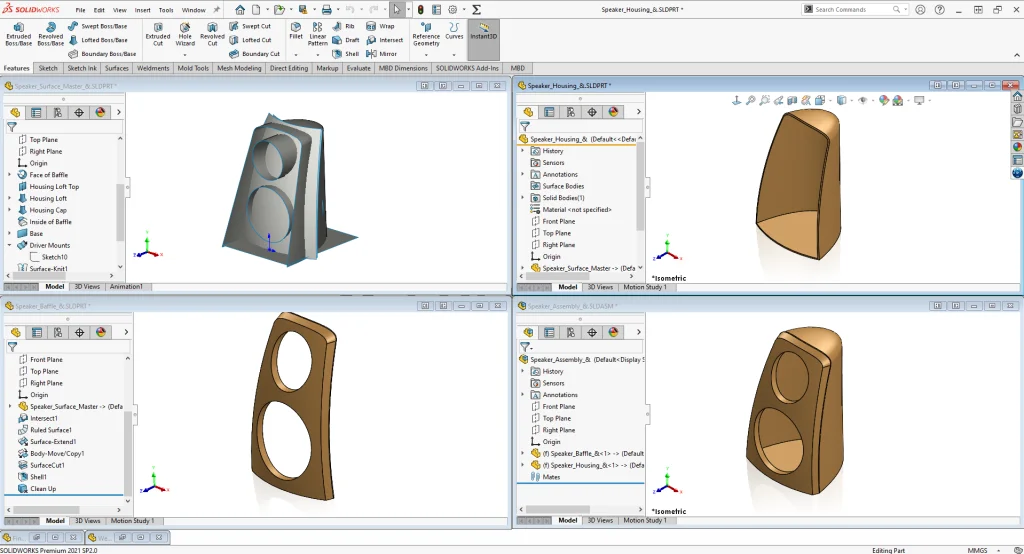Click the Rebuild traffic light icon

point(420,9)
